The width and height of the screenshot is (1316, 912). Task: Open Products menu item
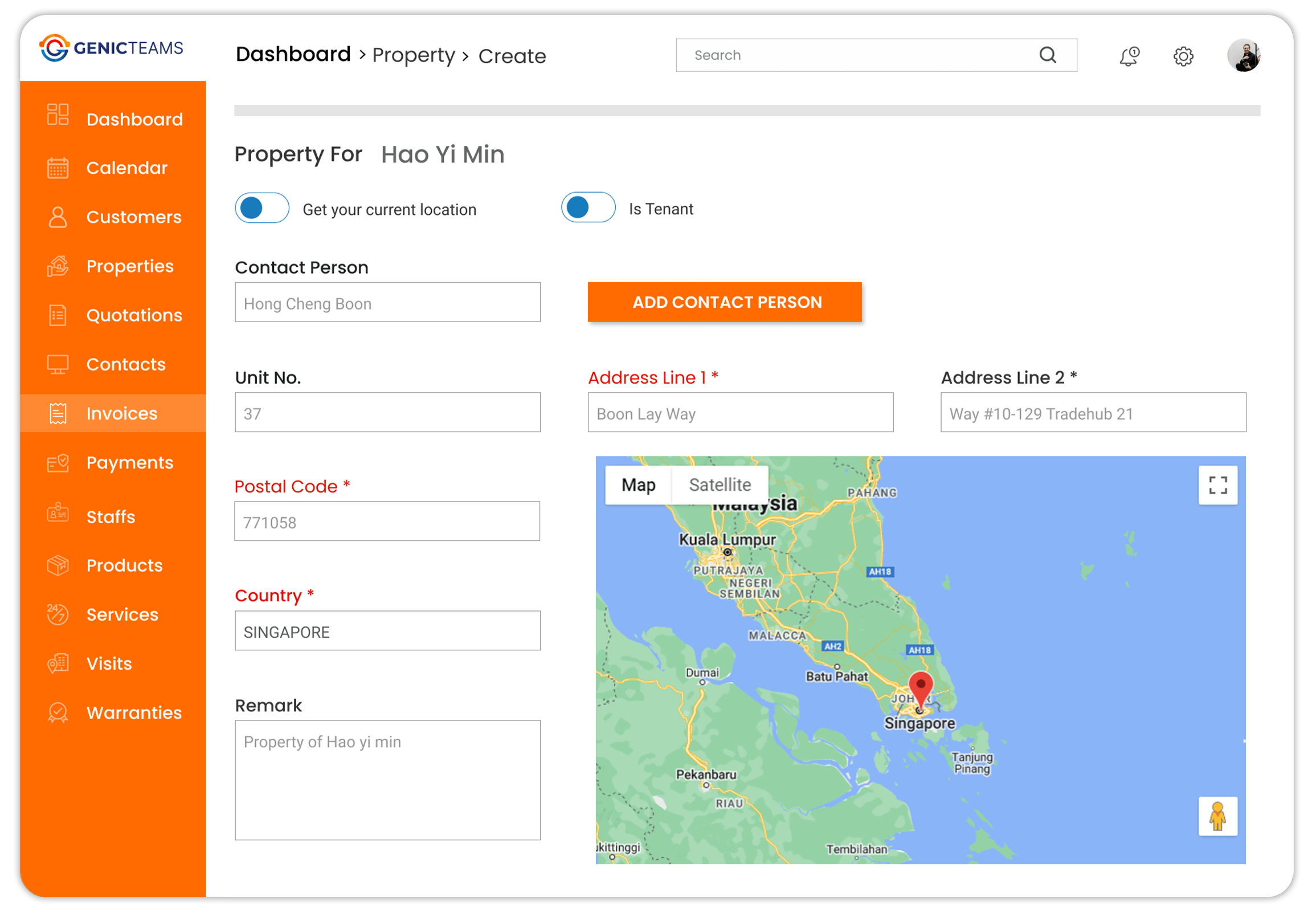[113, 565]
